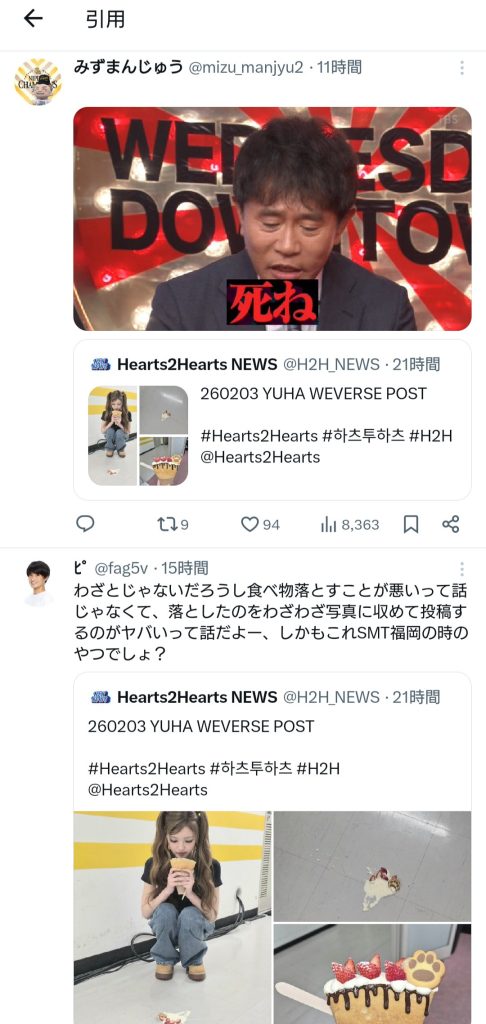Image resolution: width=486 pixels, height=1024 pixels.
Task: Open more options on fag5v's post
Action: (x=462, y=569)
